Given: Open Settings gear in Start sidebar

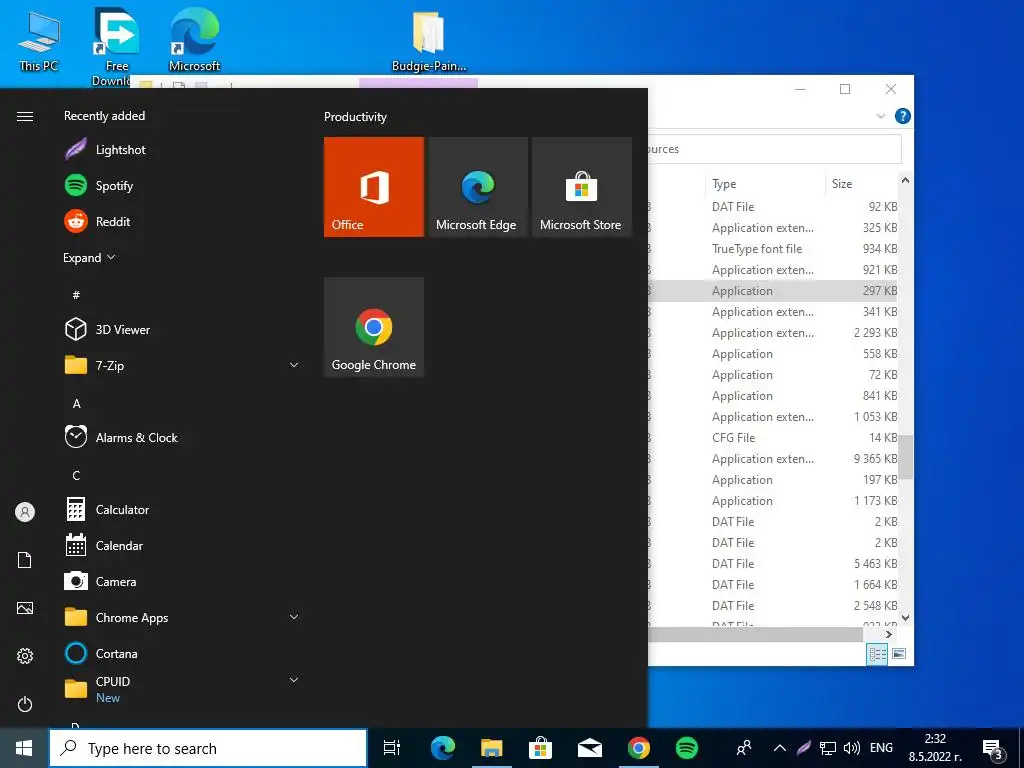Looking at the screenshot, I should [x=25, y=656].
